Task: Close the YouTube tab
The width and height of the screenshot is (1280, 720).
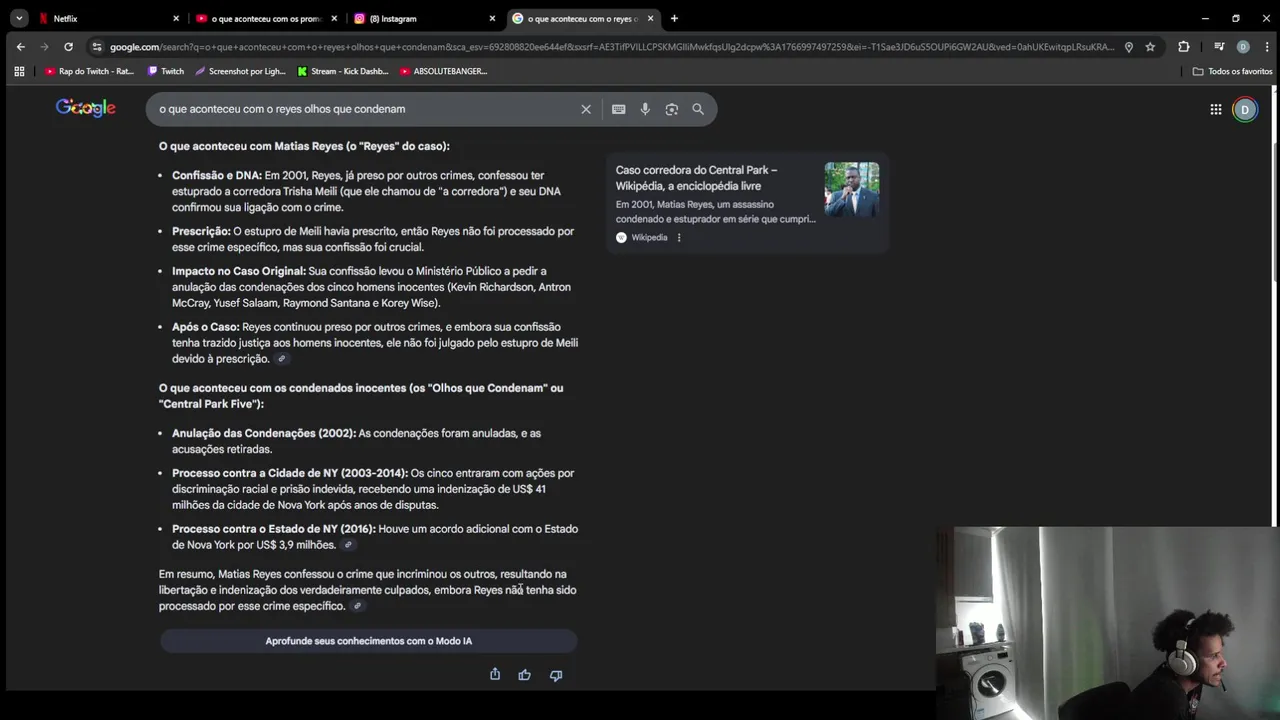Action: [x=334, y=18]
